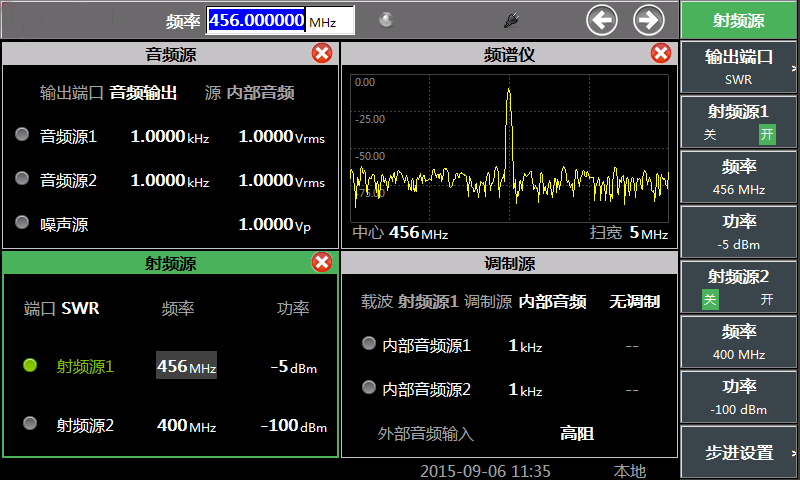Expand 输出端口 SWR side menu option

point(740,67)
